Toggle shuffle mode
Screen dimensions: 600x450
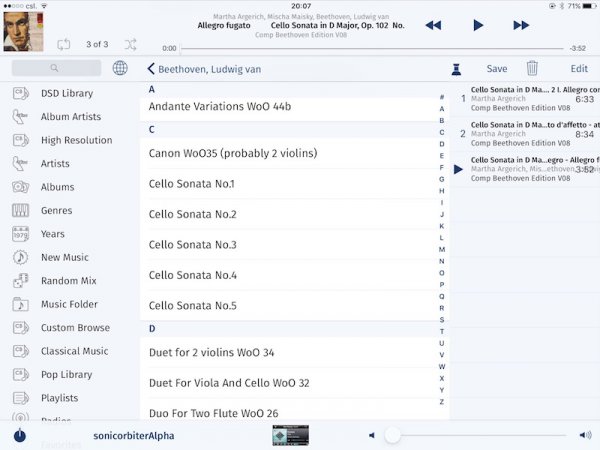(131, 44)
